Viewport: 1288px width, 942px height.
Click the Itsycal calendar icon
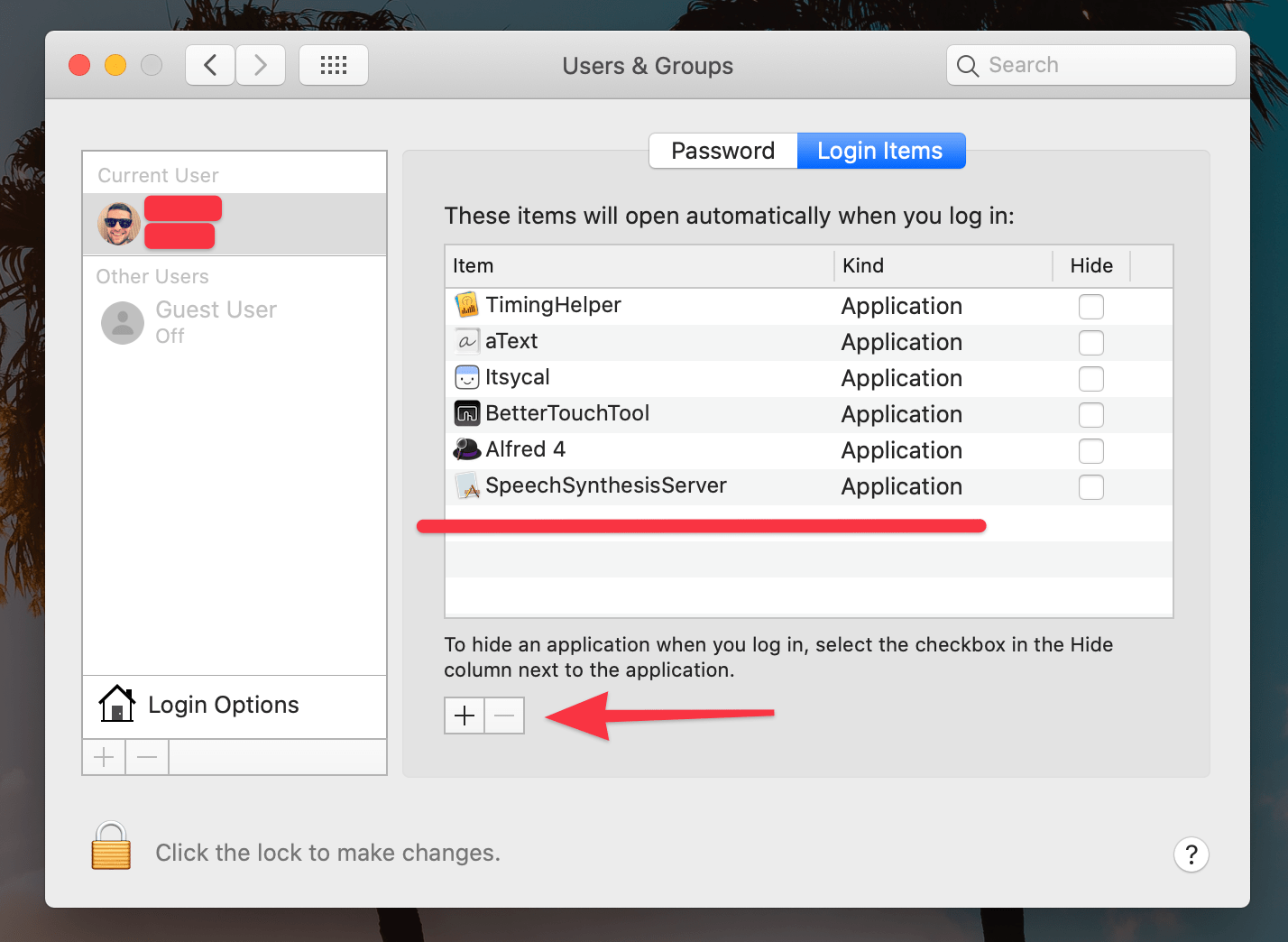point(466,378)
